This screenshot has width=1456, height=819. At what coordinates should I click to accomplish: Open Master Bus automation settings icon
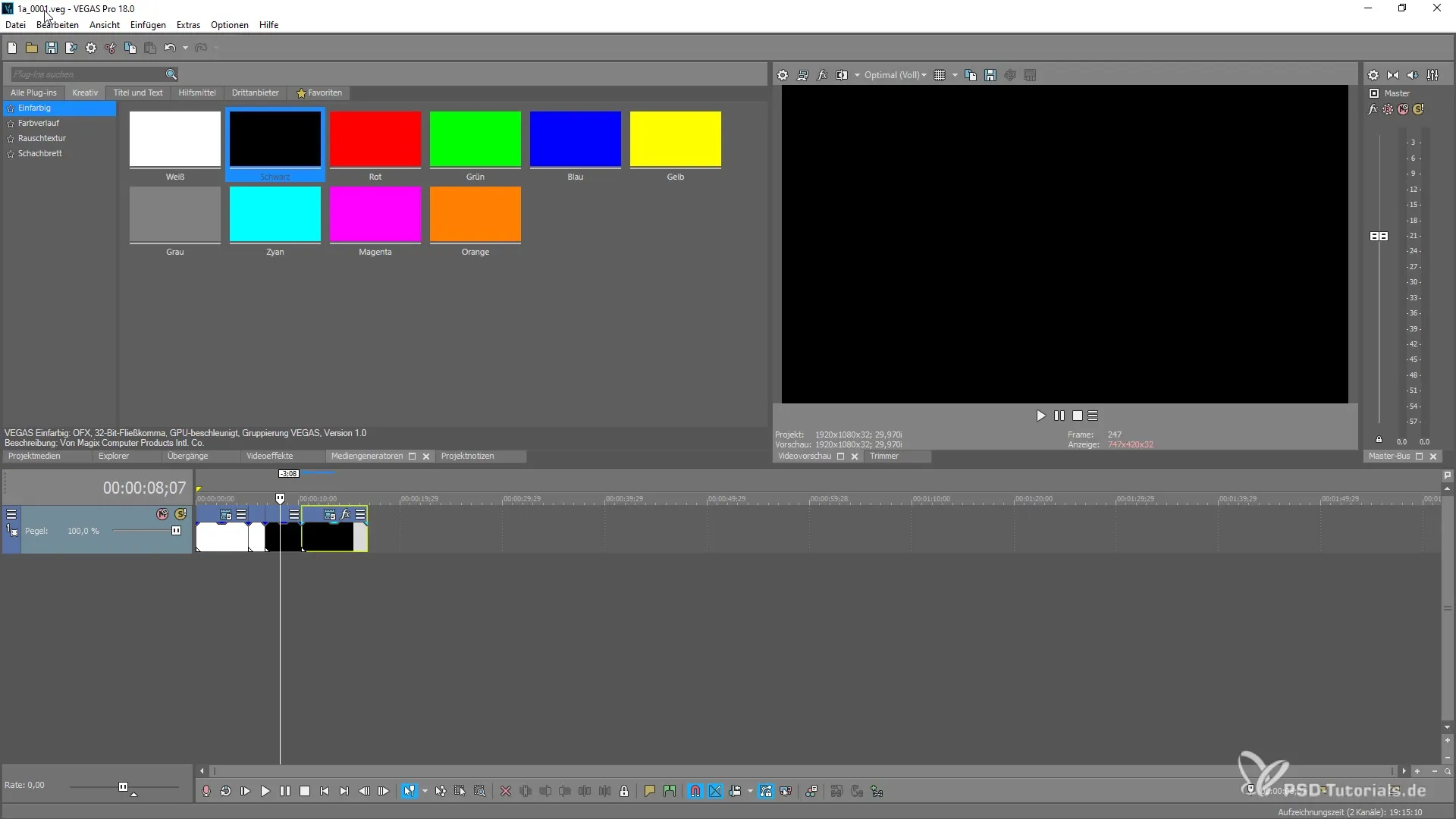coord(1388,109)
